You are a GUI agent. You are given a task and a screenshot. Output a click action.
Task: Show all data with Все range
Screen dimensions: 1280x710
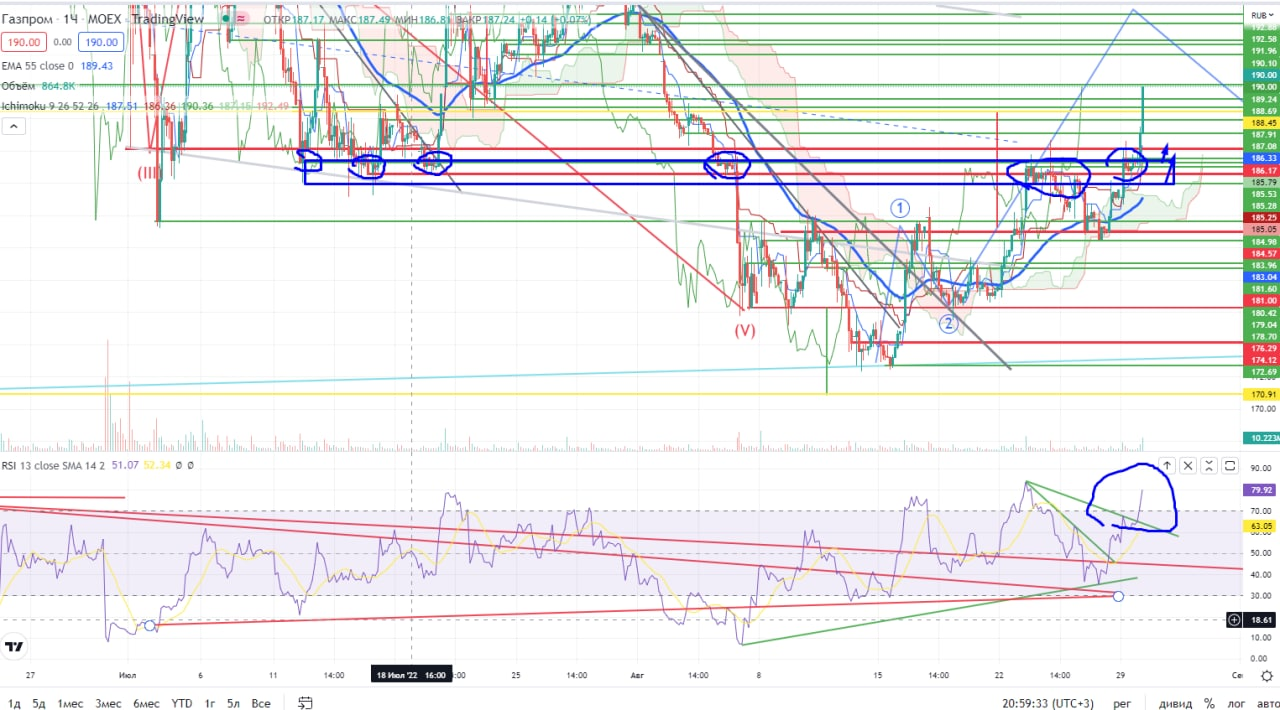(x=261, y=703)
